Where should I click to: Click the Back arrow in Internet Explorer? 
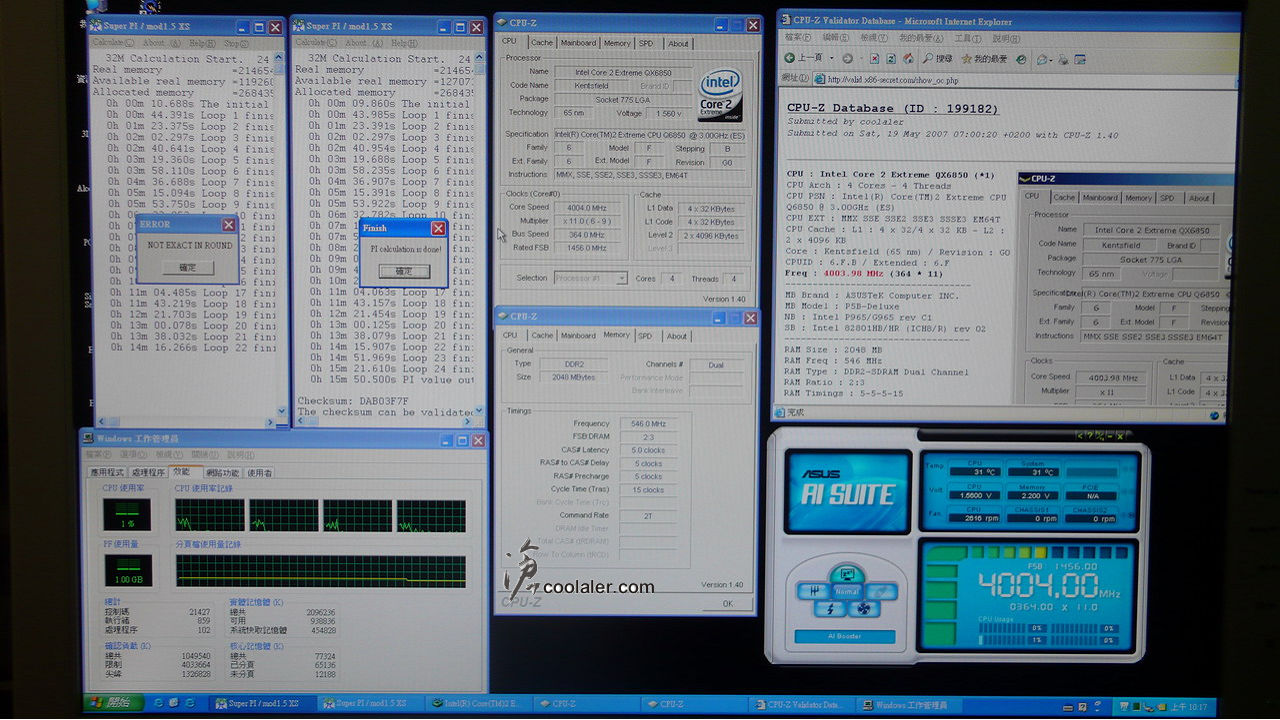pyautogui.click(x=790, y=58)
